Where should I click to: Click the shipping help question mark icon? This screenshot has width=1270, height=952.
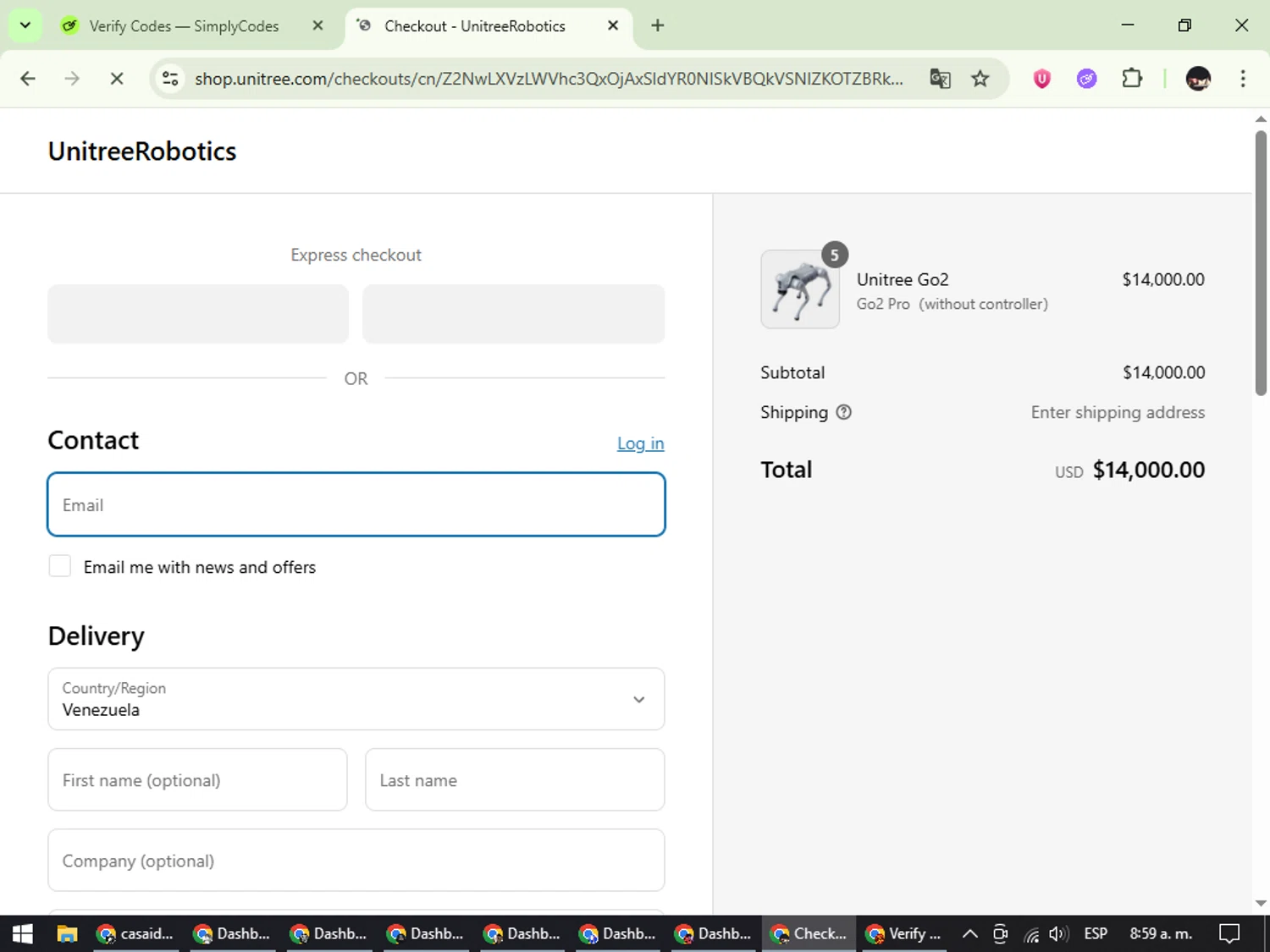tap(844, 412)
